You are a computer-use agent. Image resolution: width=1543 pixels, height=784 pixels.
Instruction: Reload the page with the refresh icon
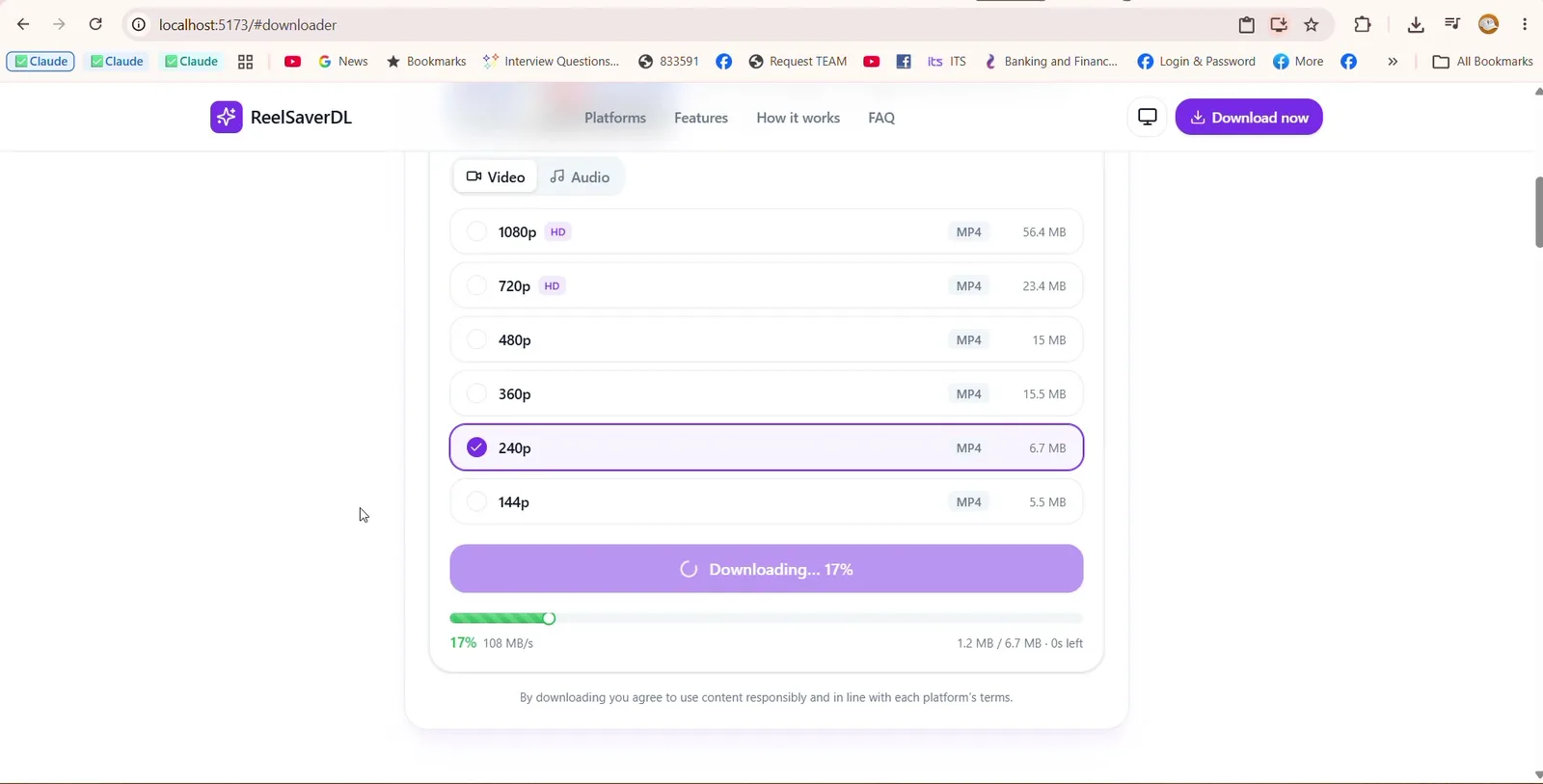click(95, 25)
